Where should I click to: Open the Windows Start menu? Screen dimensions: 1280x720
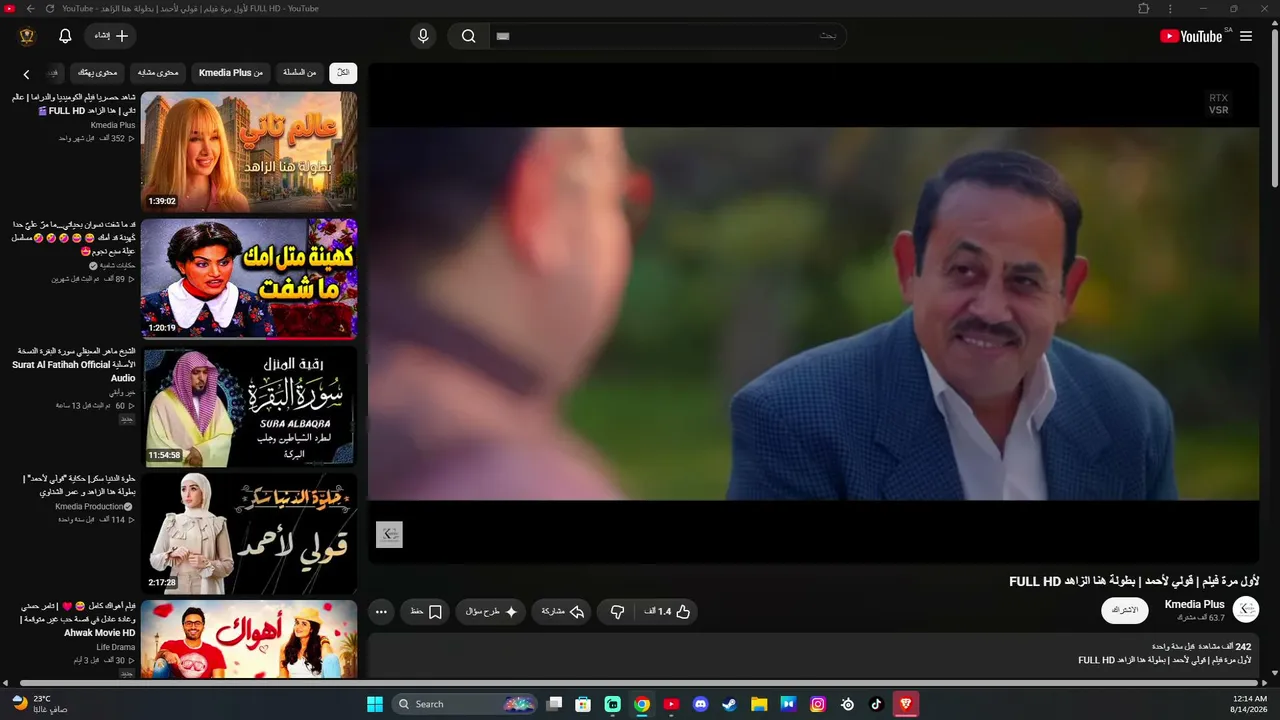point(375,704)
